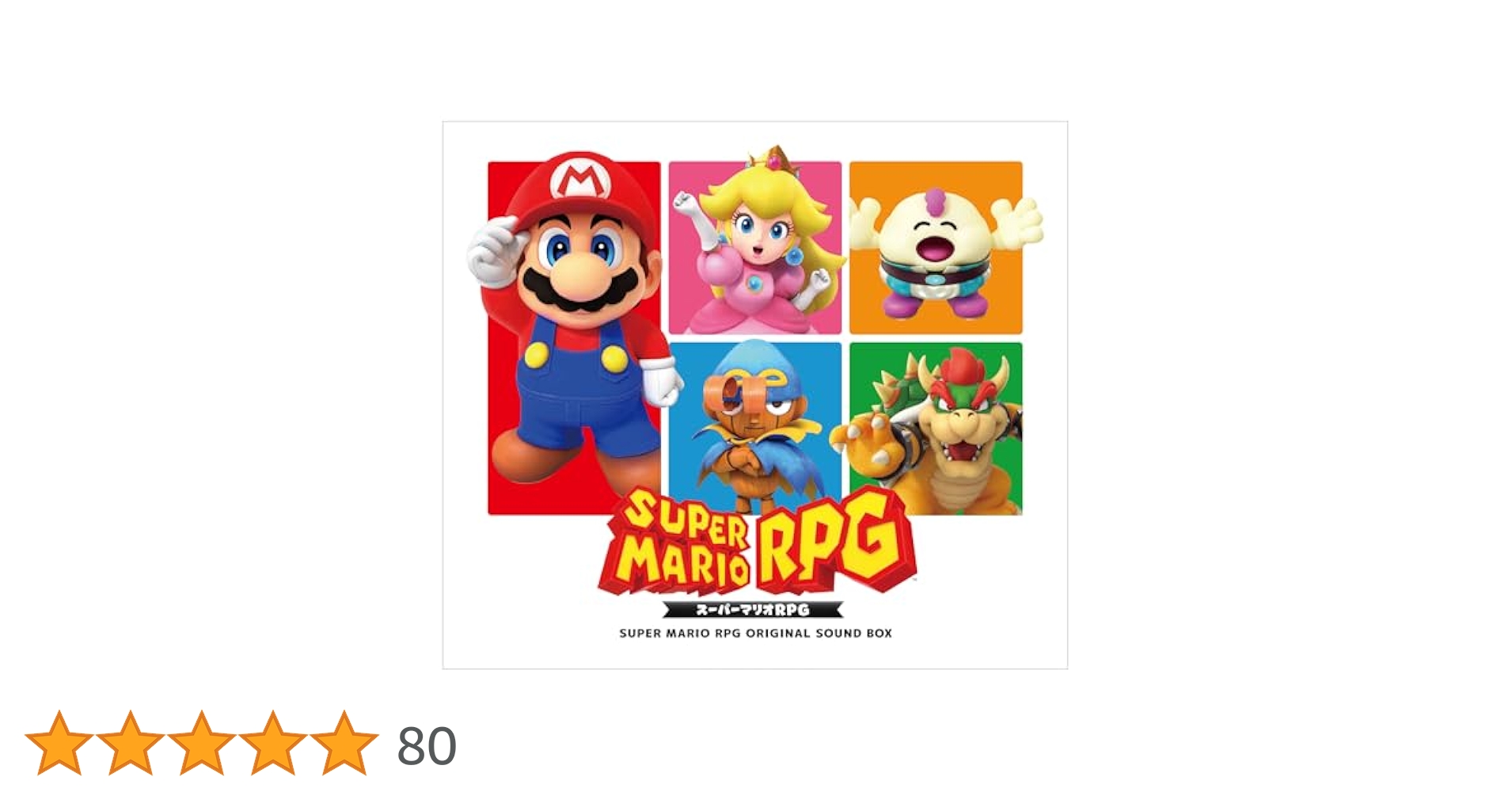Click the second rating star
The image size is (1512, 792).
coord(131,743)
